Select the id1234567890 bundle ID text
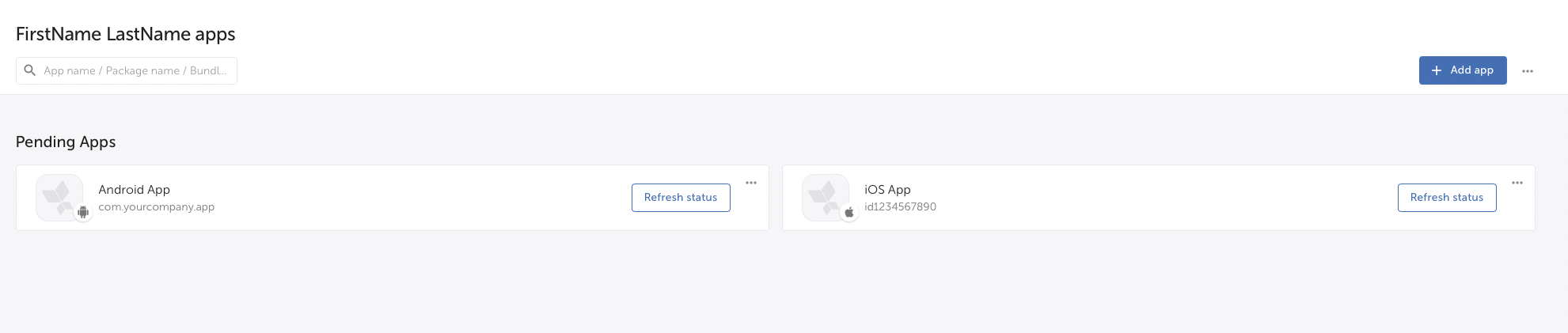 point(901,207)
